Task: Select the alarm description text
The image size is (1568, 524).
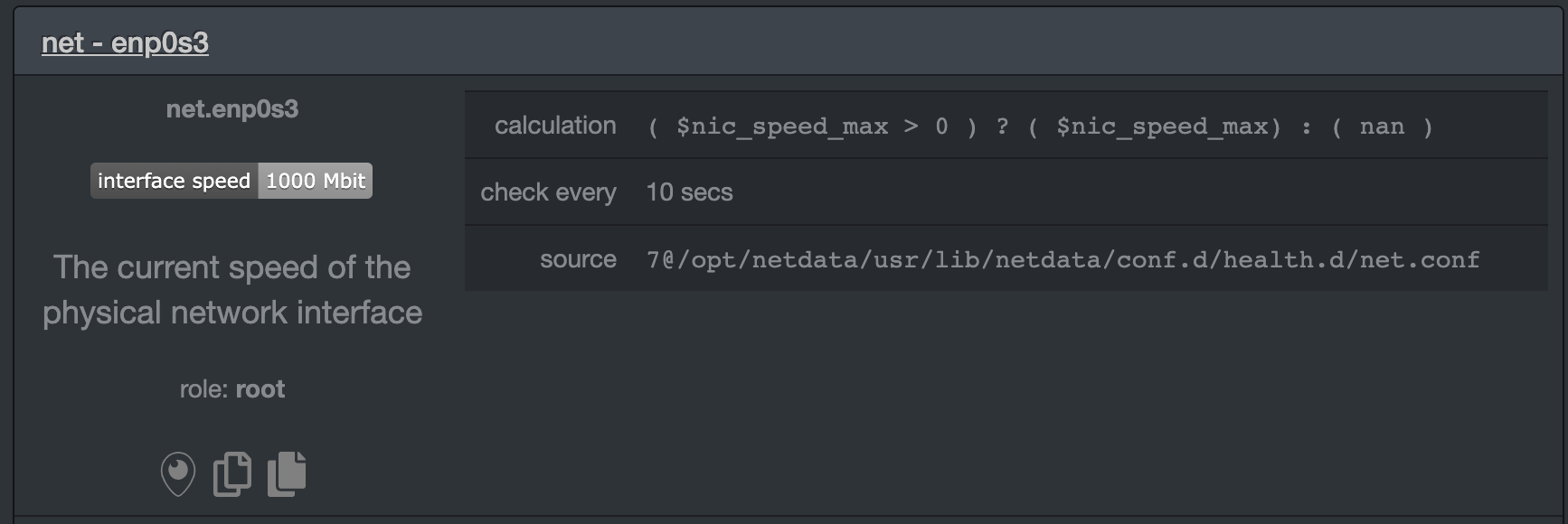Action: coord(232,289)
